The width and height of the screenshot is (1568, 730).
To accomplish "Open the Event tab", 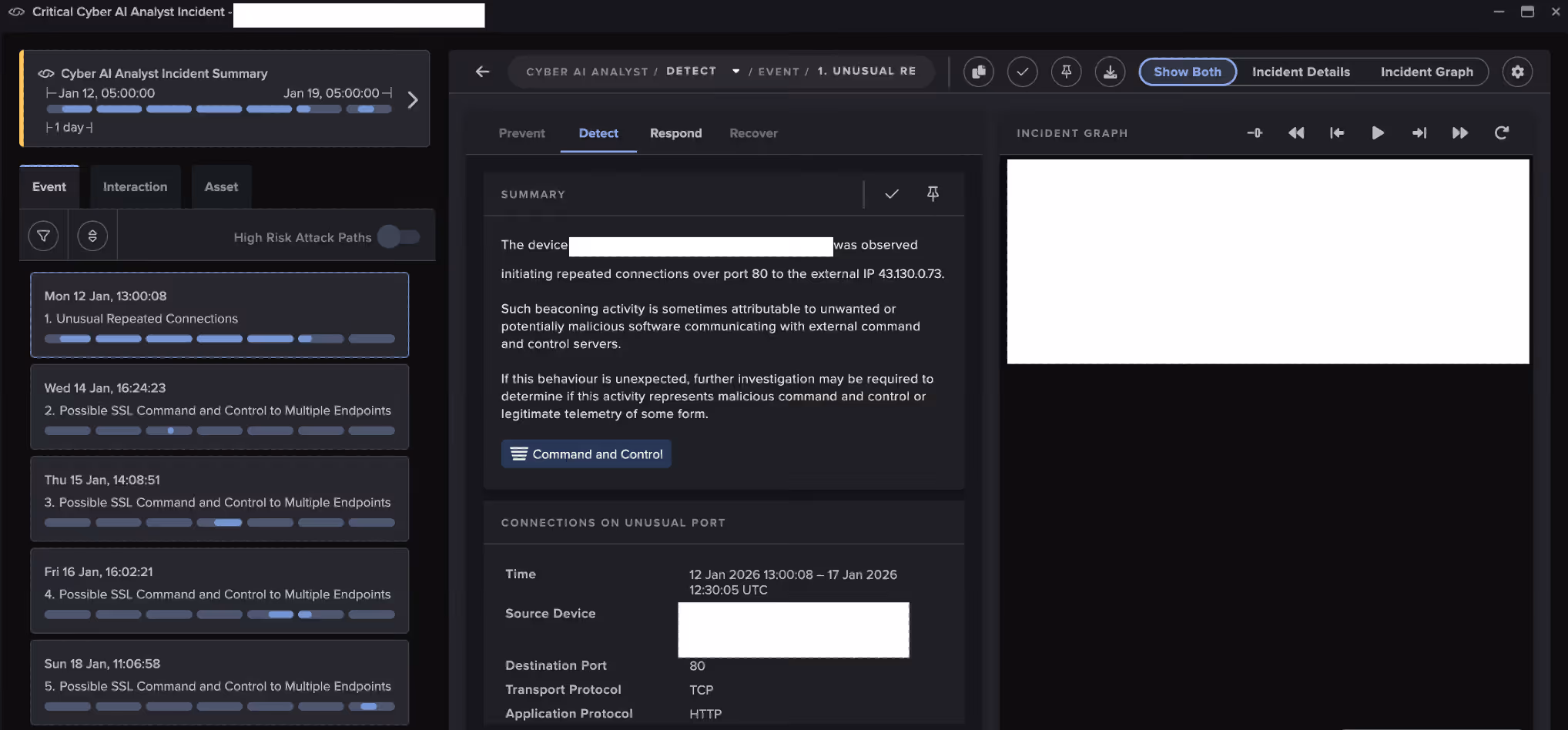I will (49, 186).
